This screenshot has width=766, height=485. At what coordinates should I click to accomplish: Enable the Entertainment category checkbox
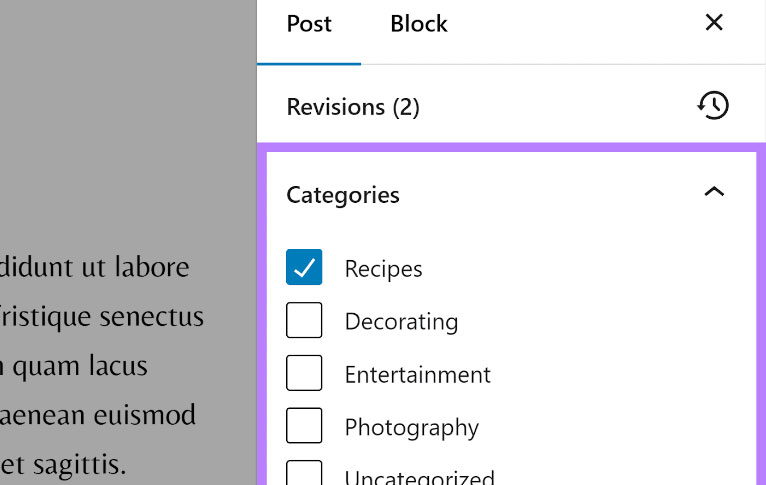click(304, 374)
